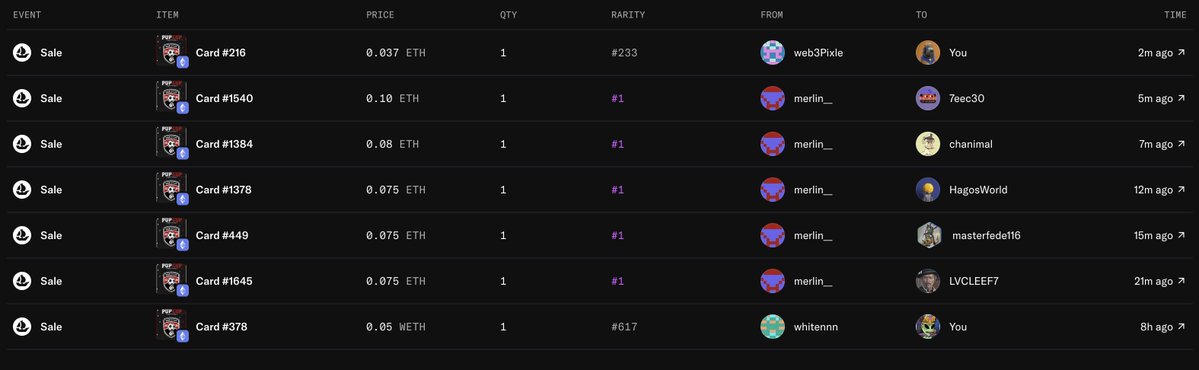Image resolution: width=1199 pixels, height=370 pixels.
Task: Open transaction arrow beside 21m ago
Action: pos(1181,281)
